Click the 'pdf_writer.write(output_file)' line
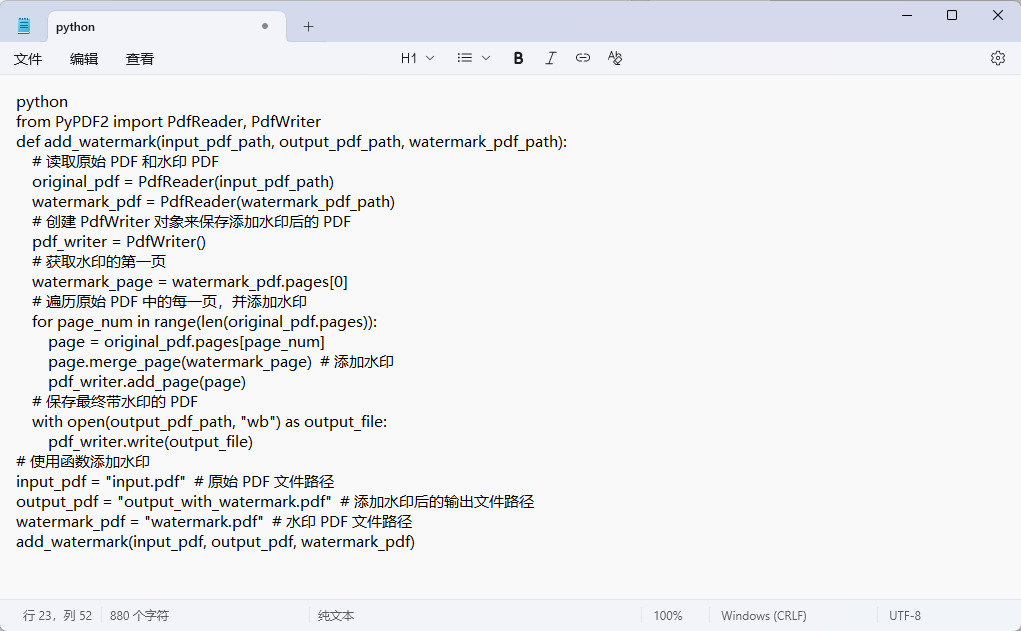 (x=150, y=442)
